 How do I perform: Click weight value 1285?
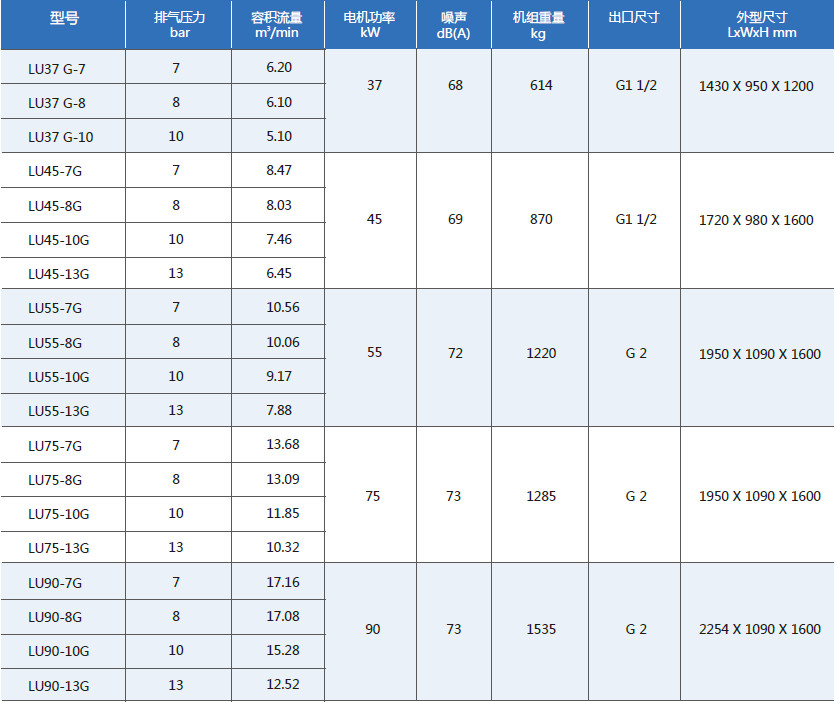(541, 496)
